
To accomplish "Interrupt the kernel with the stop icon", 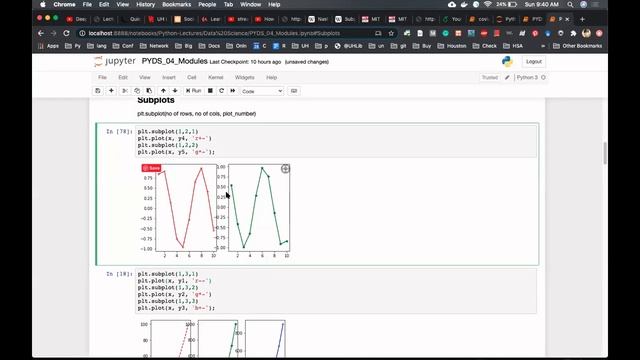I will point(210,91).
